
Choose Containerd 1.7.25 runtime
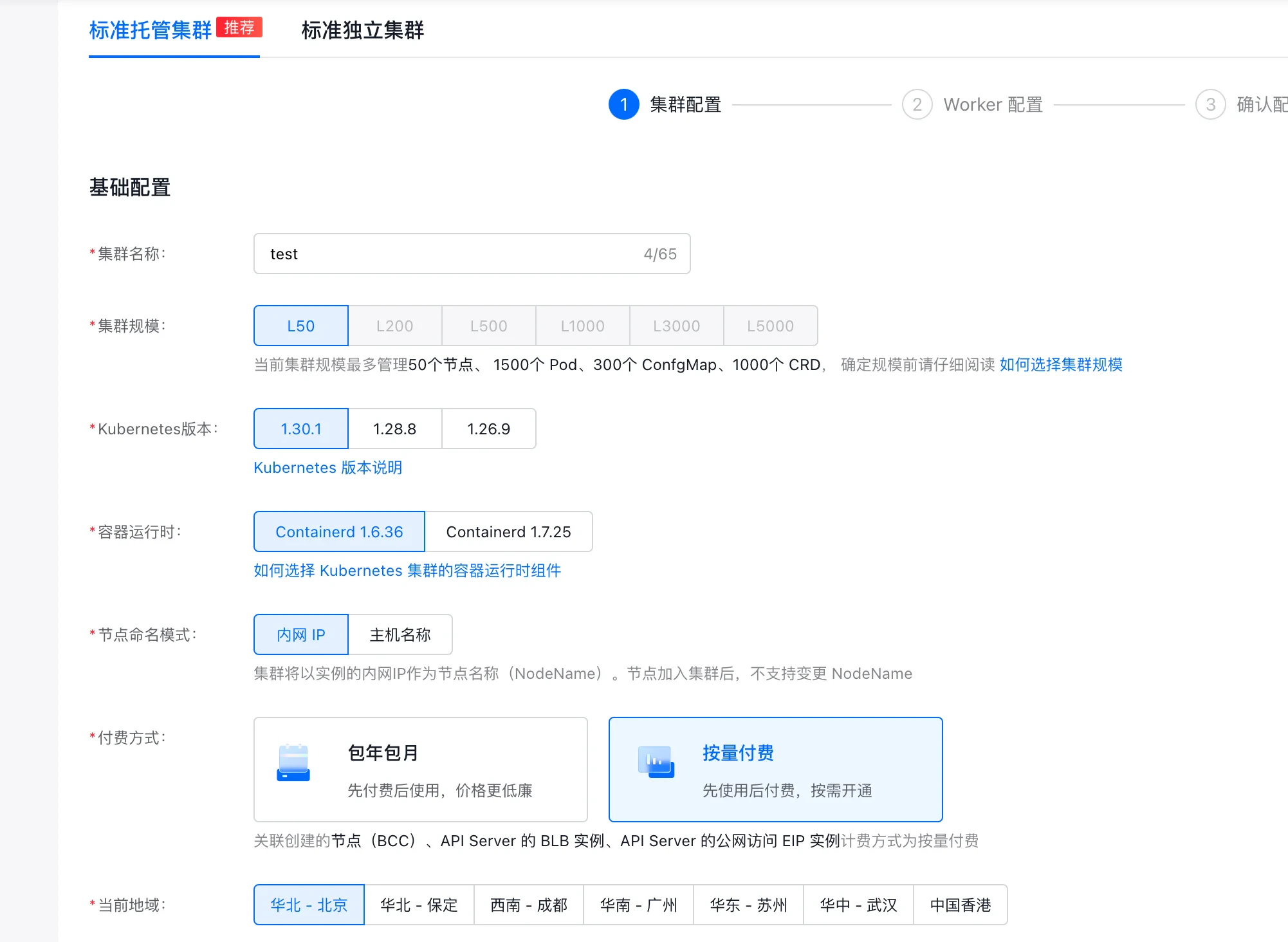tap(508, 532)
